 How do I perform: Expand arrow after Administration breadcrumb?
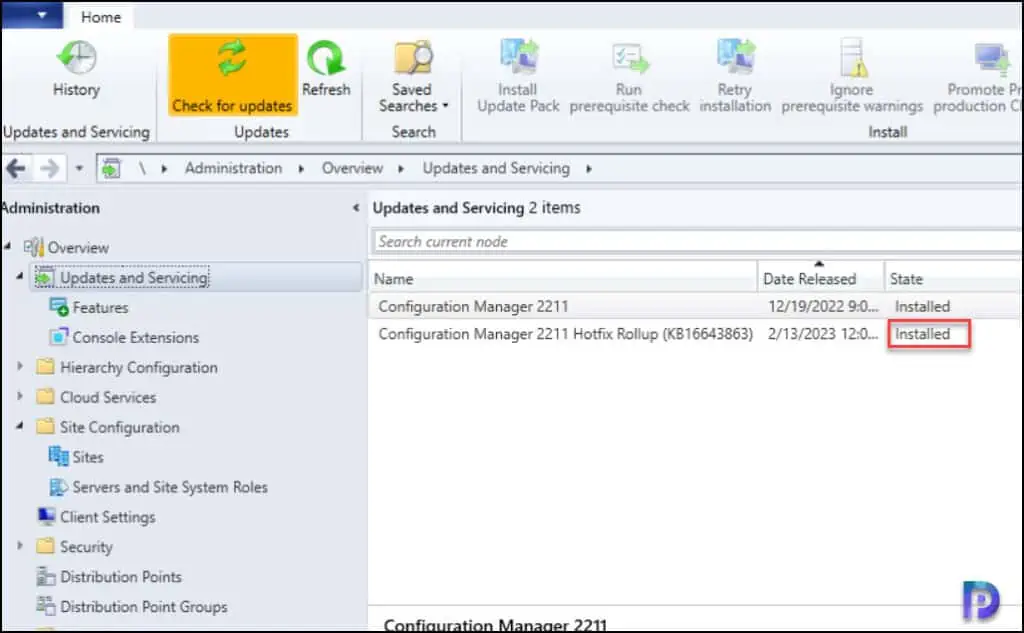pyautogui.click(x=301, y=169)
